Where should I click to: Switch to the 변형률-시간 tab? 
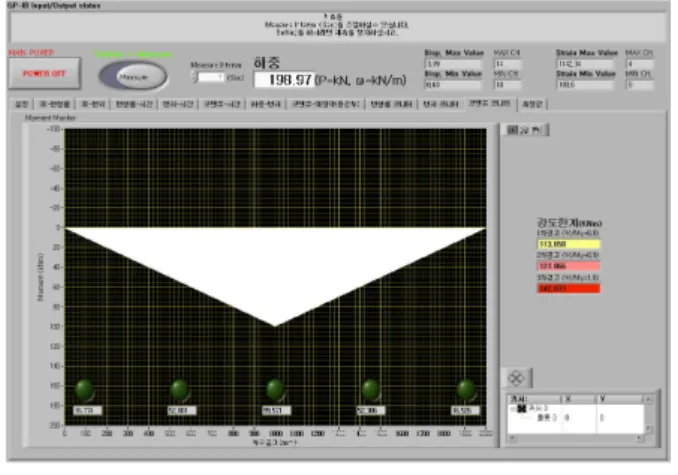click(134, 104)
